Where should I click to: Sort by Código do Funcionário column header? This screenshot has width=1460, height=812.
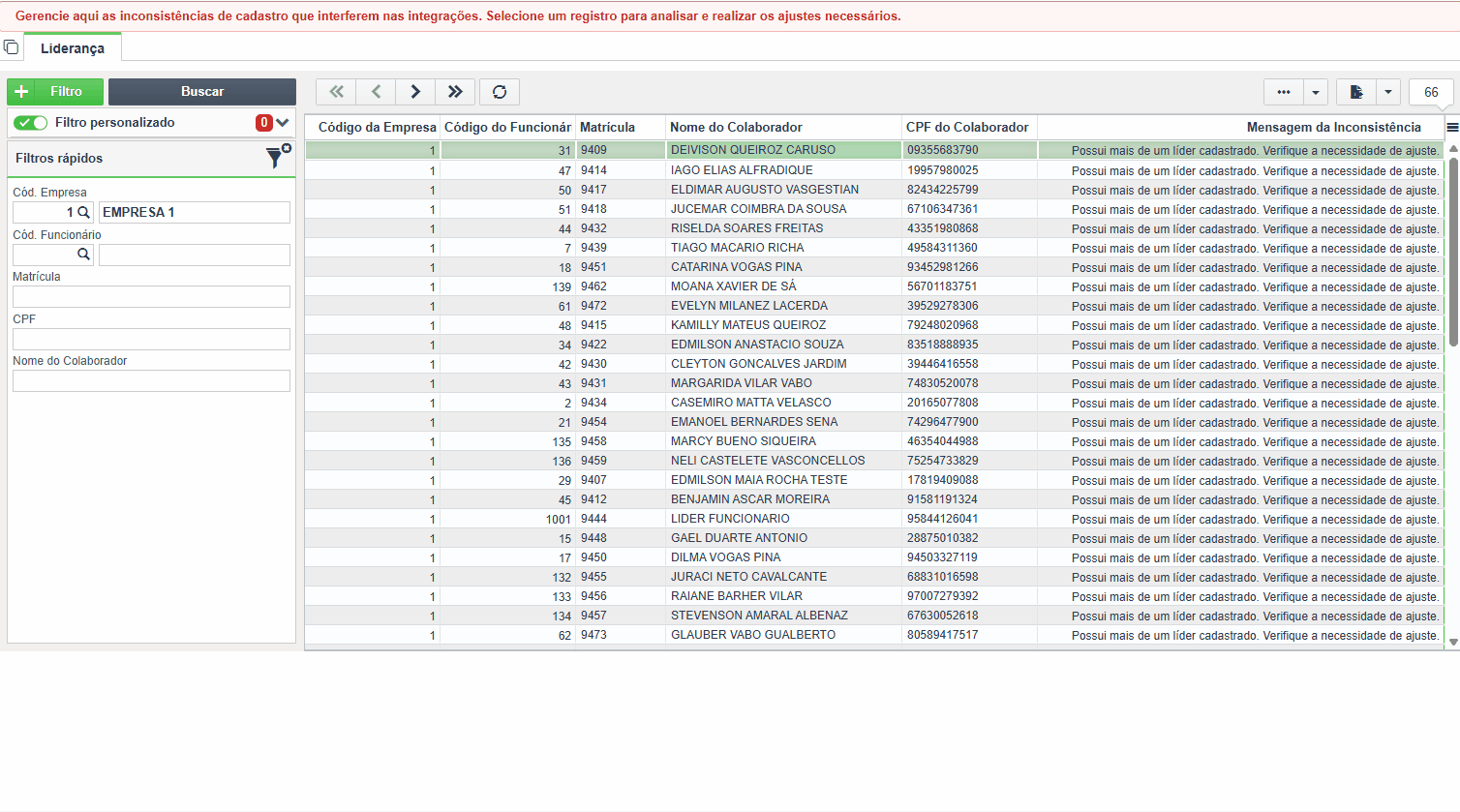(x=507, y=128)
